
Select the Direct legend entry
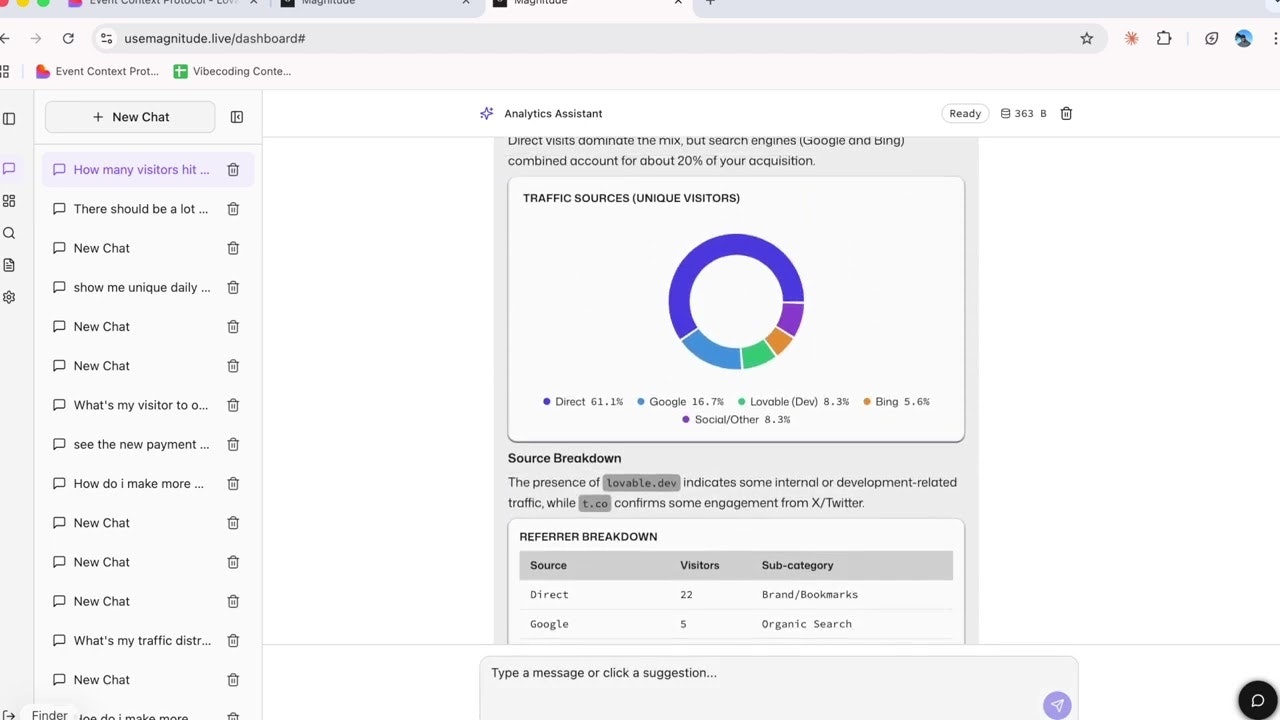point(583,401)
